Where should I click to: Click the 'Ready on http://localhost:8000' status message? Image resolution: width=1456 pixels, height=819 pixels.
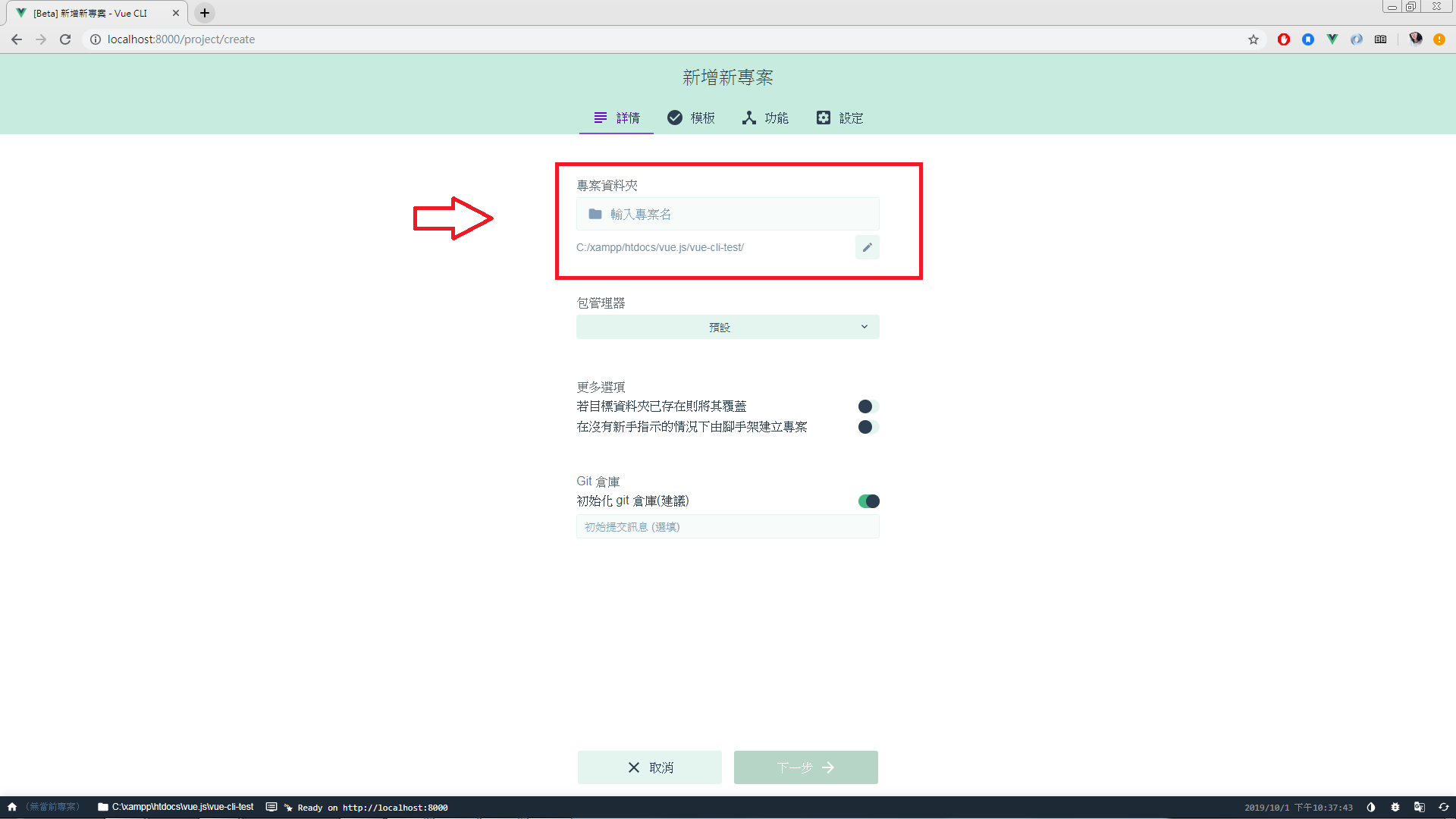tap(372, 808)
